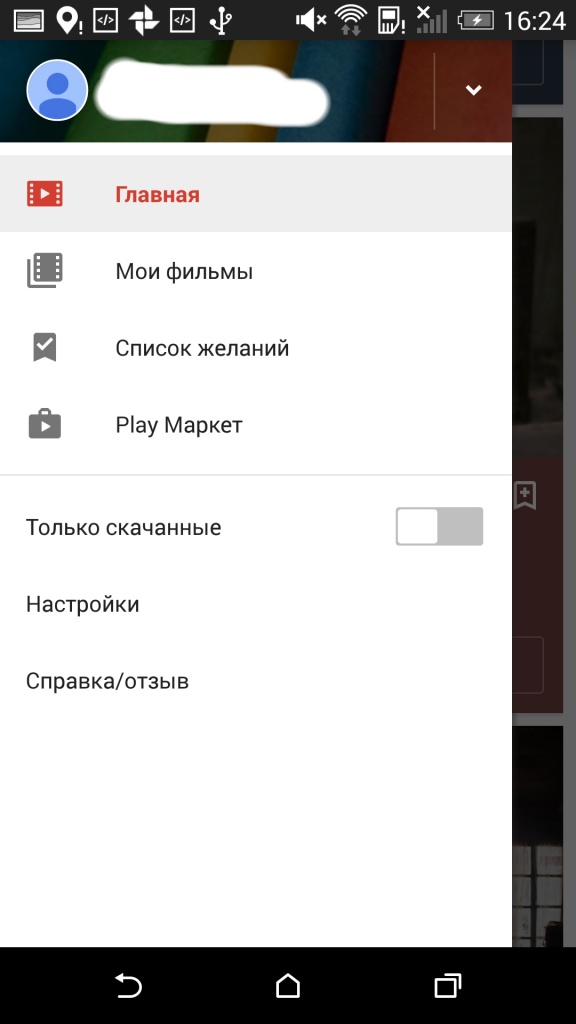Tap the Android back navigation icon
Viewport: 576px width, 1024px height.
coord(128,985)
